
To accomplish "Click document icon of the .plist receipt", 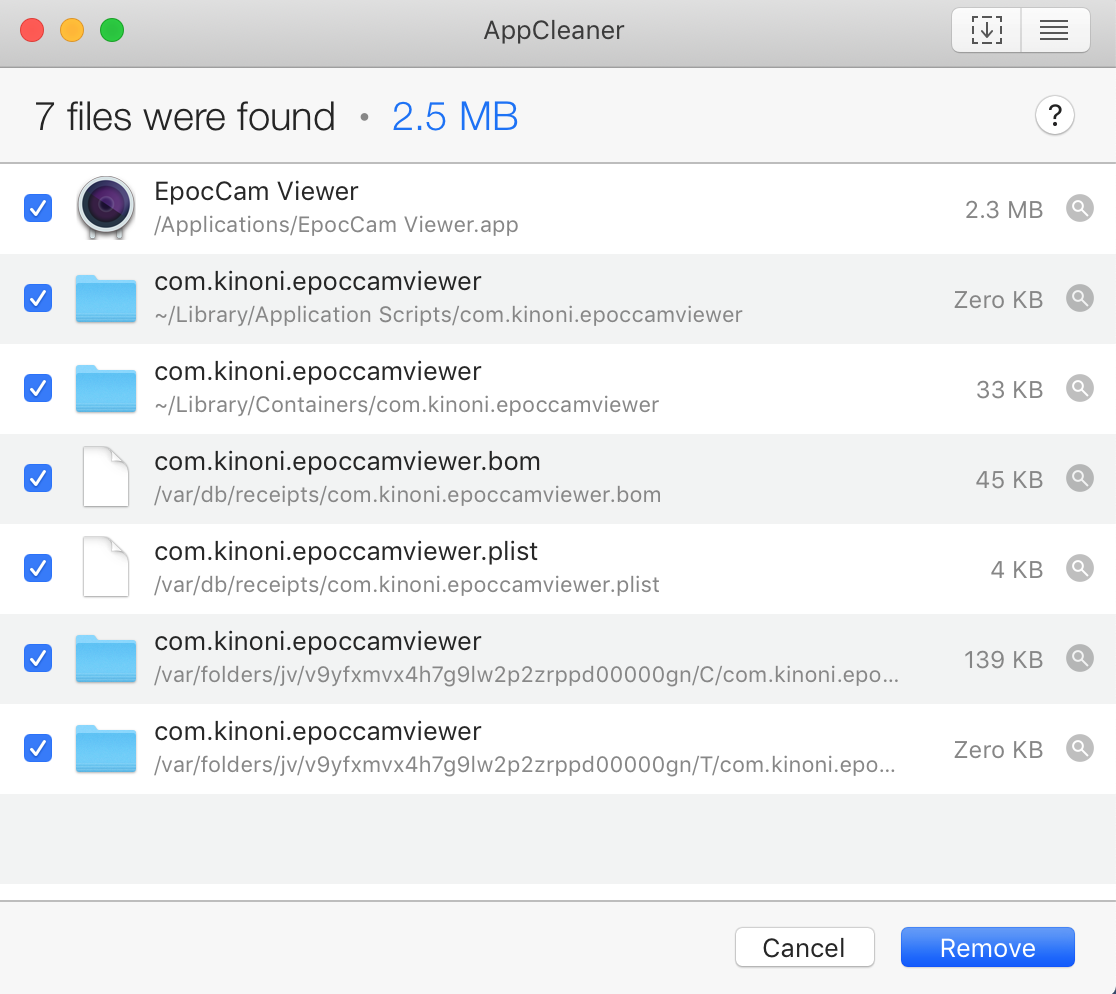I will pyautogui.click(x=106, y=567).
